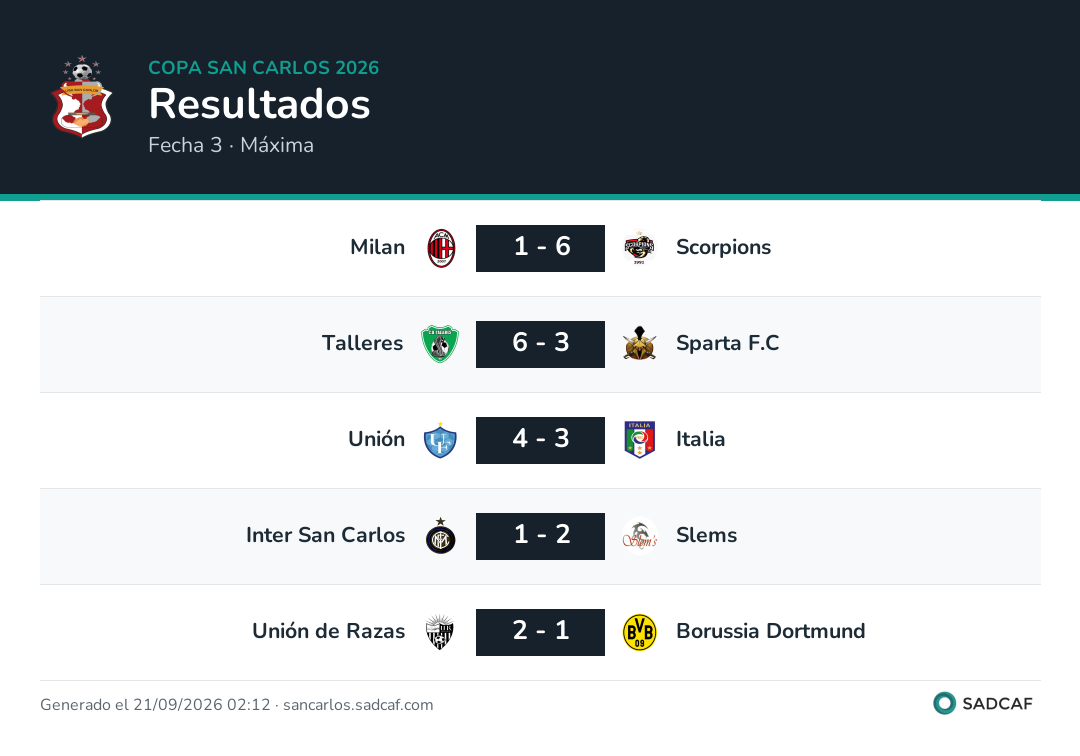The height and width of the screenshot is (756, 1080).
Task: Click the Scorpions team badge
Action: click(639, 248)
